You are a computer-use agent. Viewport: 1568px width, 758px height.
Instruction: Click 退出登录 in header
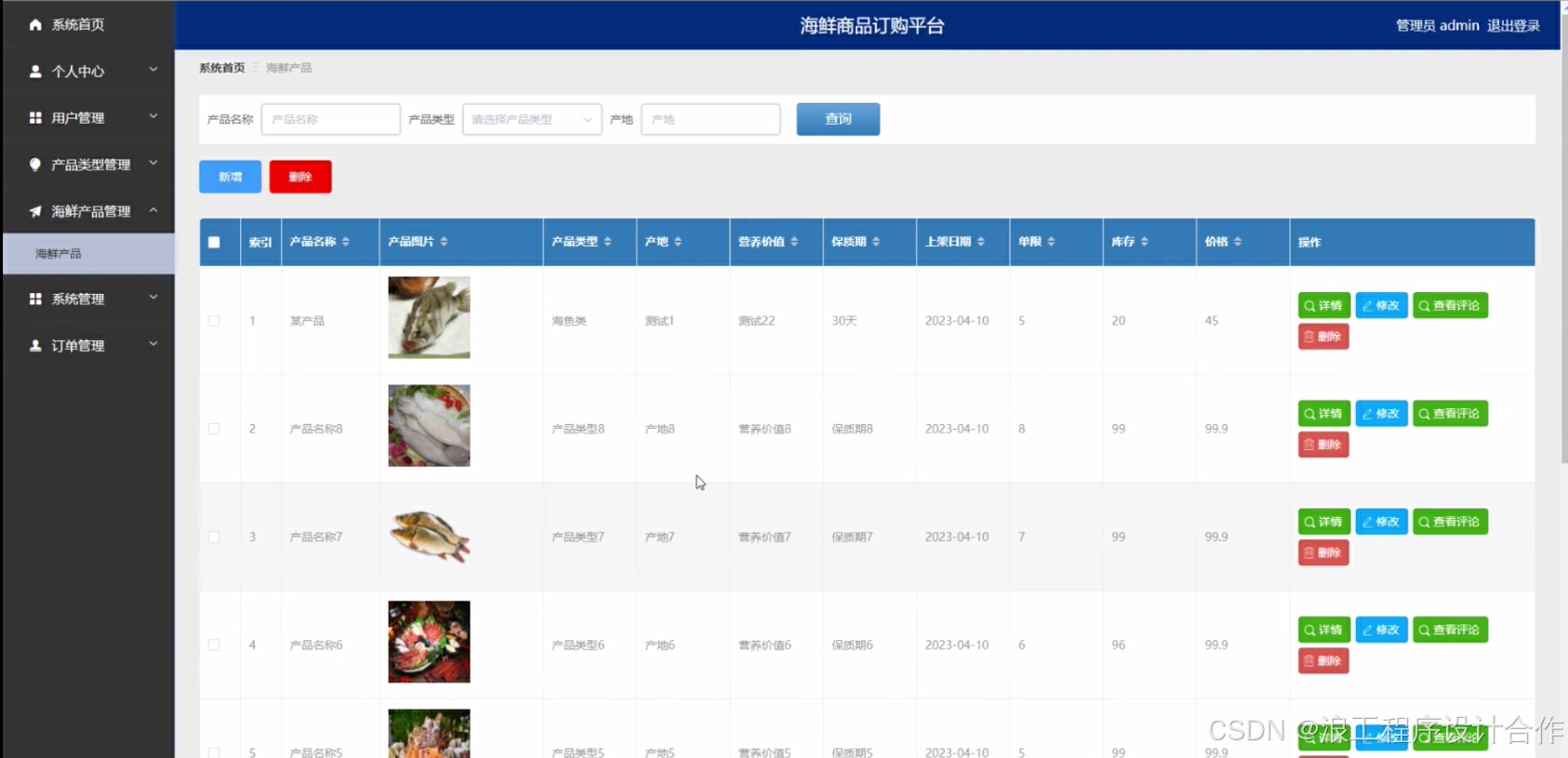click(x=1513, y=25)
